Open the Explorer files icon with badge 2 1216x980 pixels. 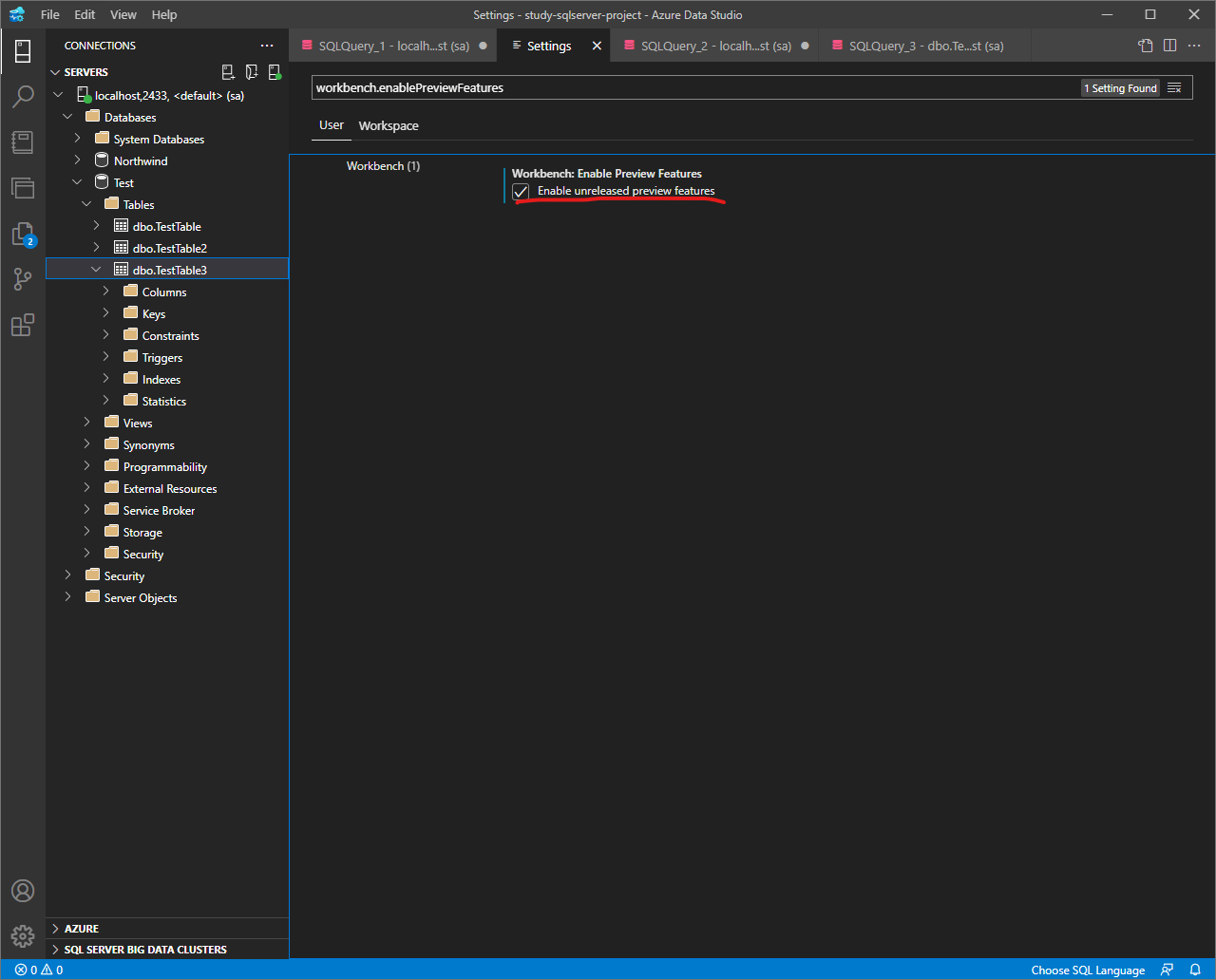(23, 234)
